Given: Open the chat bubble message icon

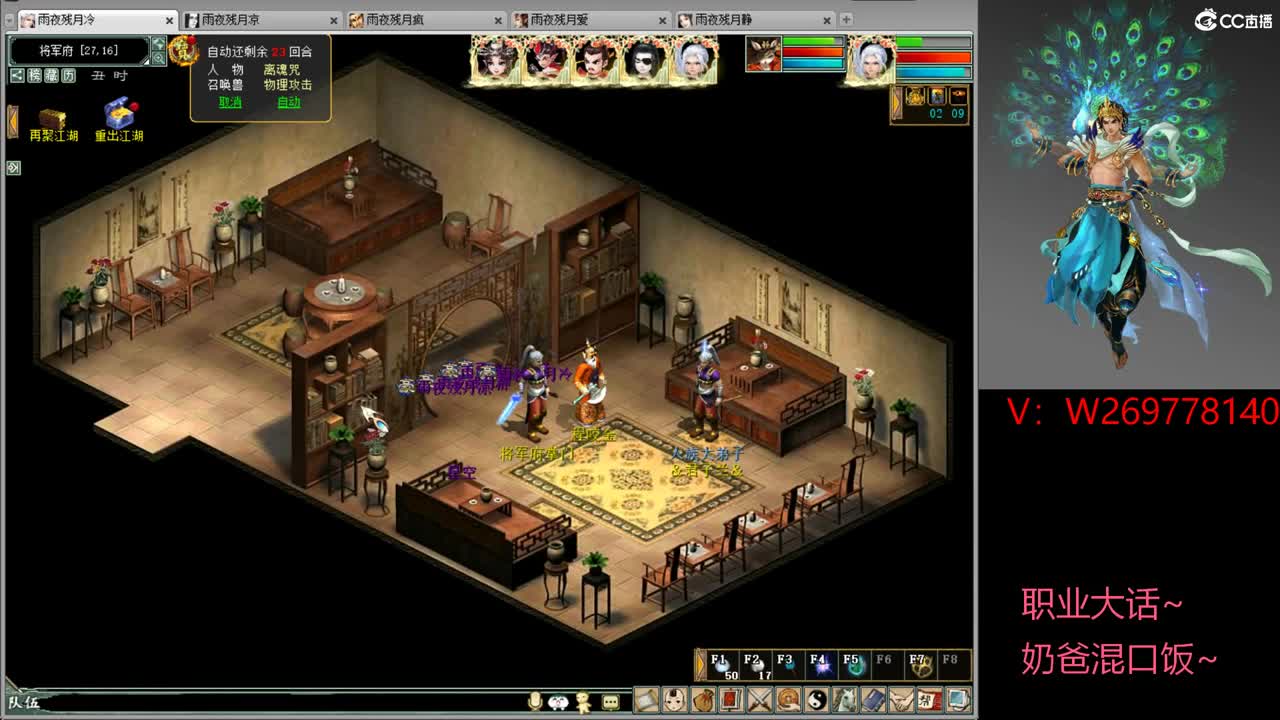Looking at the screenshot, I should point(610,702).
